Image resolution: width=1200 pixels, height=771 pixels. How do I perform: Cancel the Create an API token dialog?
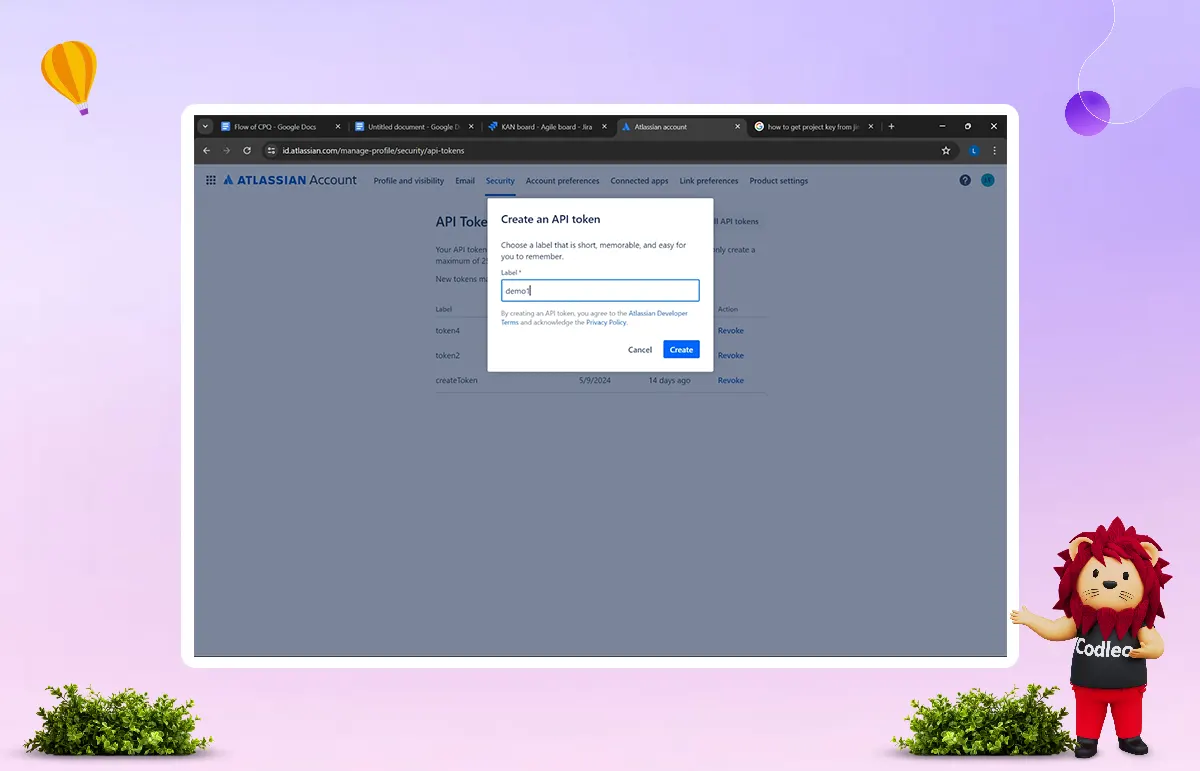click(640, 350)
